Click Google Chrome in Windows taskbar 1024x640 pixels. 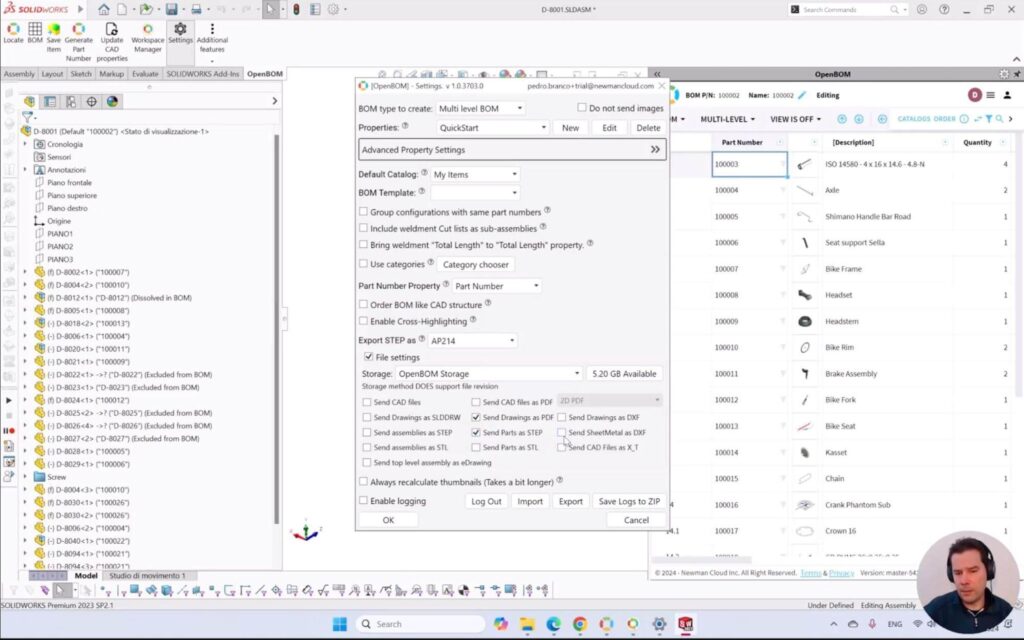579,624
